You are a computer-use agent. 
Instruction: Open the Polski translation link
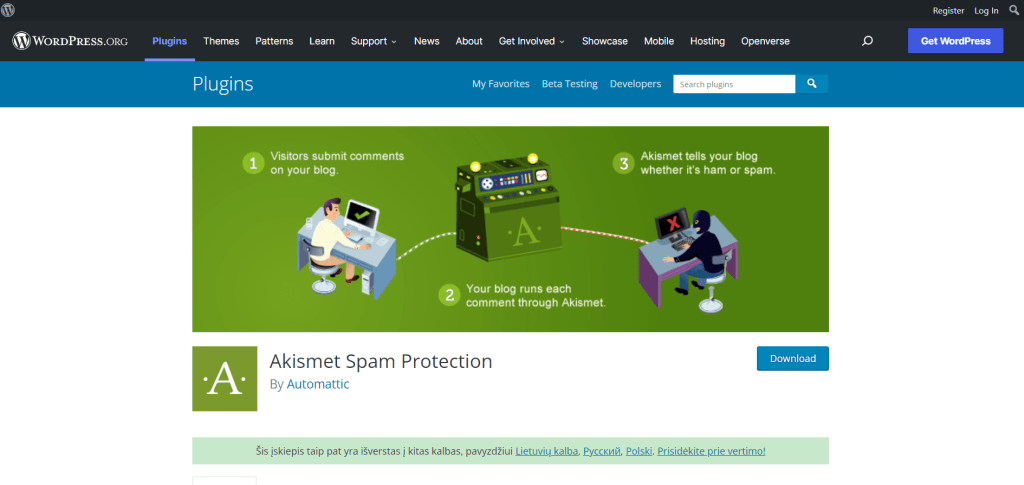[639, 451]
